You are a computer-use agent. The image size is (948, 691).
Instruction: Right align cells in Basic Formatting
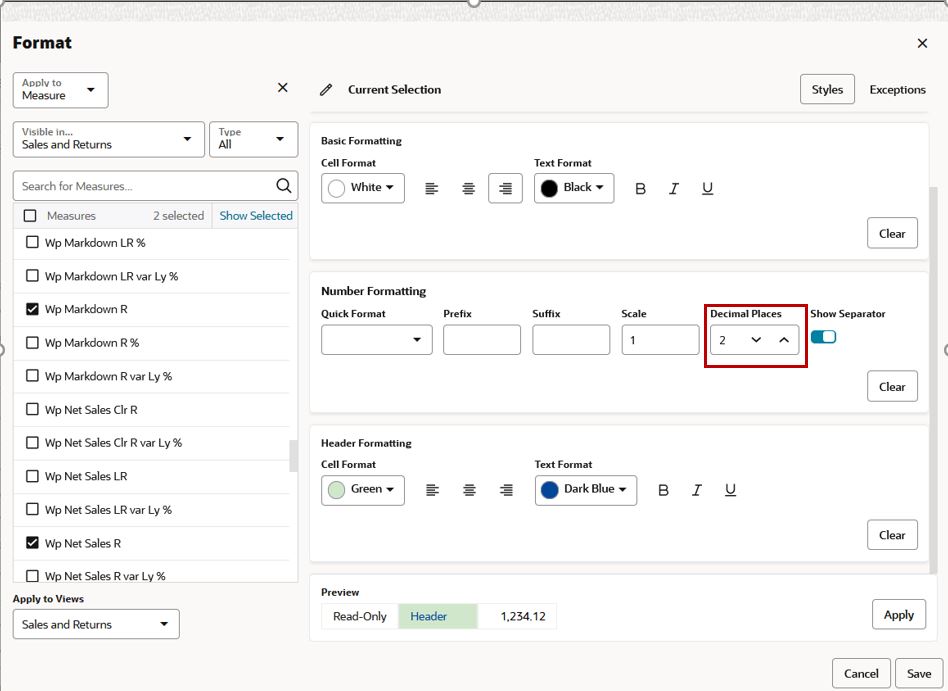point(505,189)
